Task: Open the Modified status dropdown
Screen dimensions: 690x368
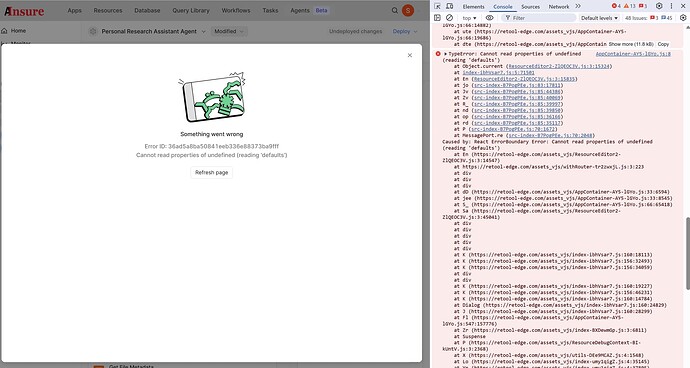Action: coord(229,31)
